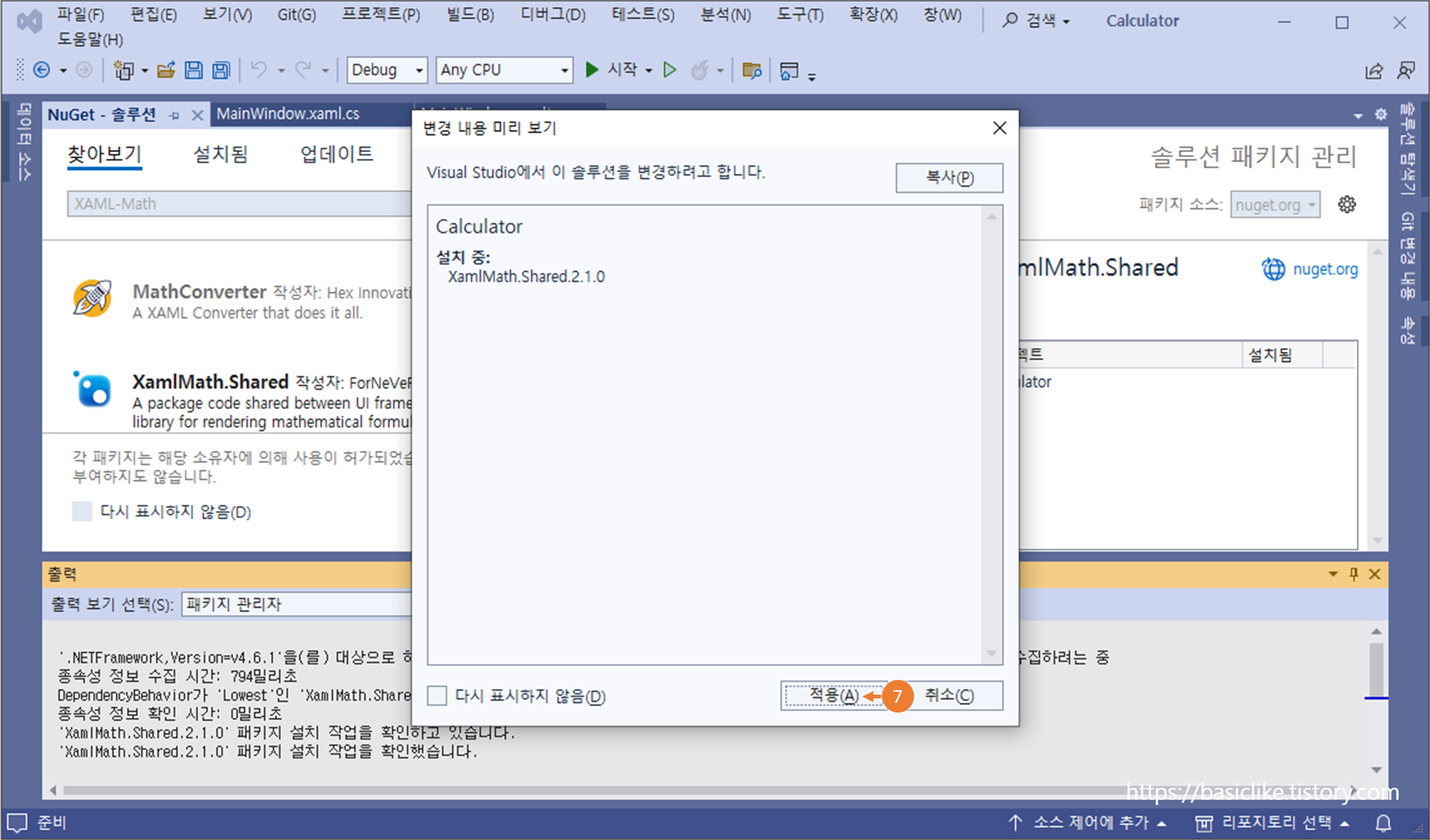This screenshot has width=1430, height=840.
Task: Click the pin icon of Output panel
Action: [x=1354, y=574]
